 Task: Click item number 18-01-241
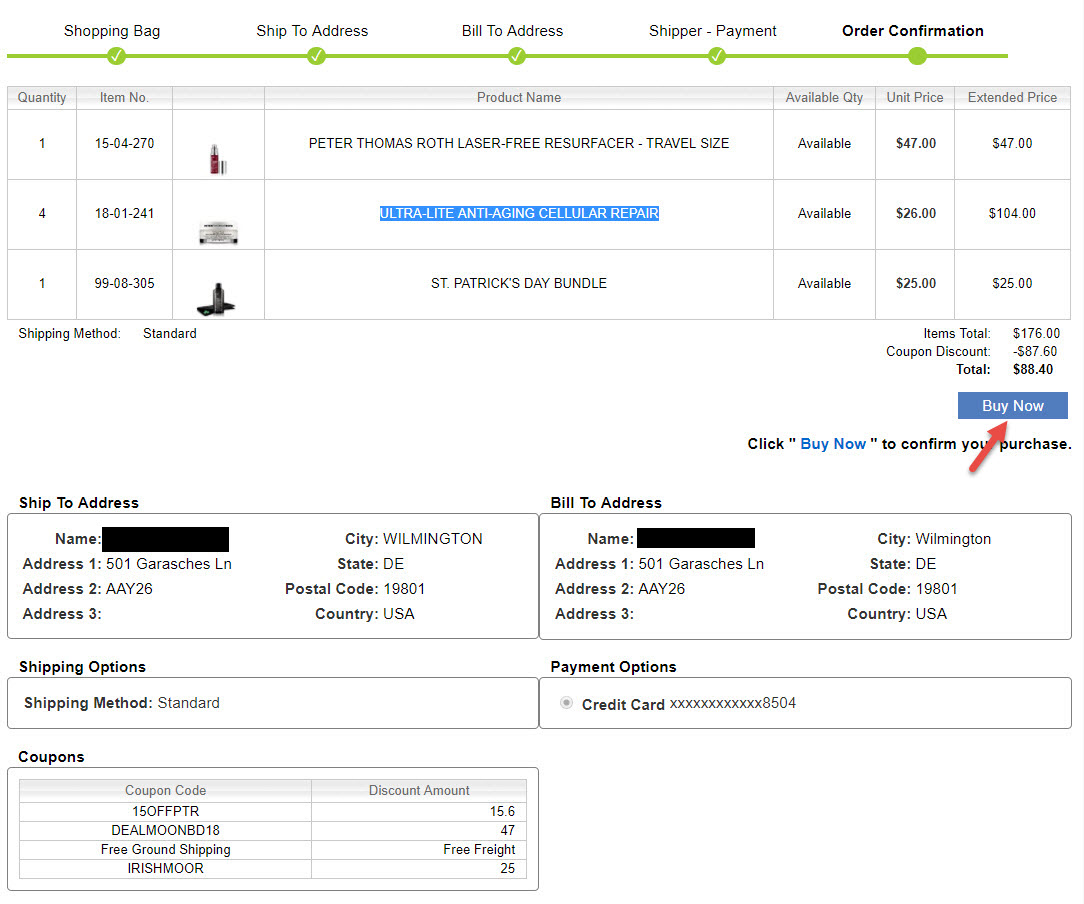click(x=124, y=213)
